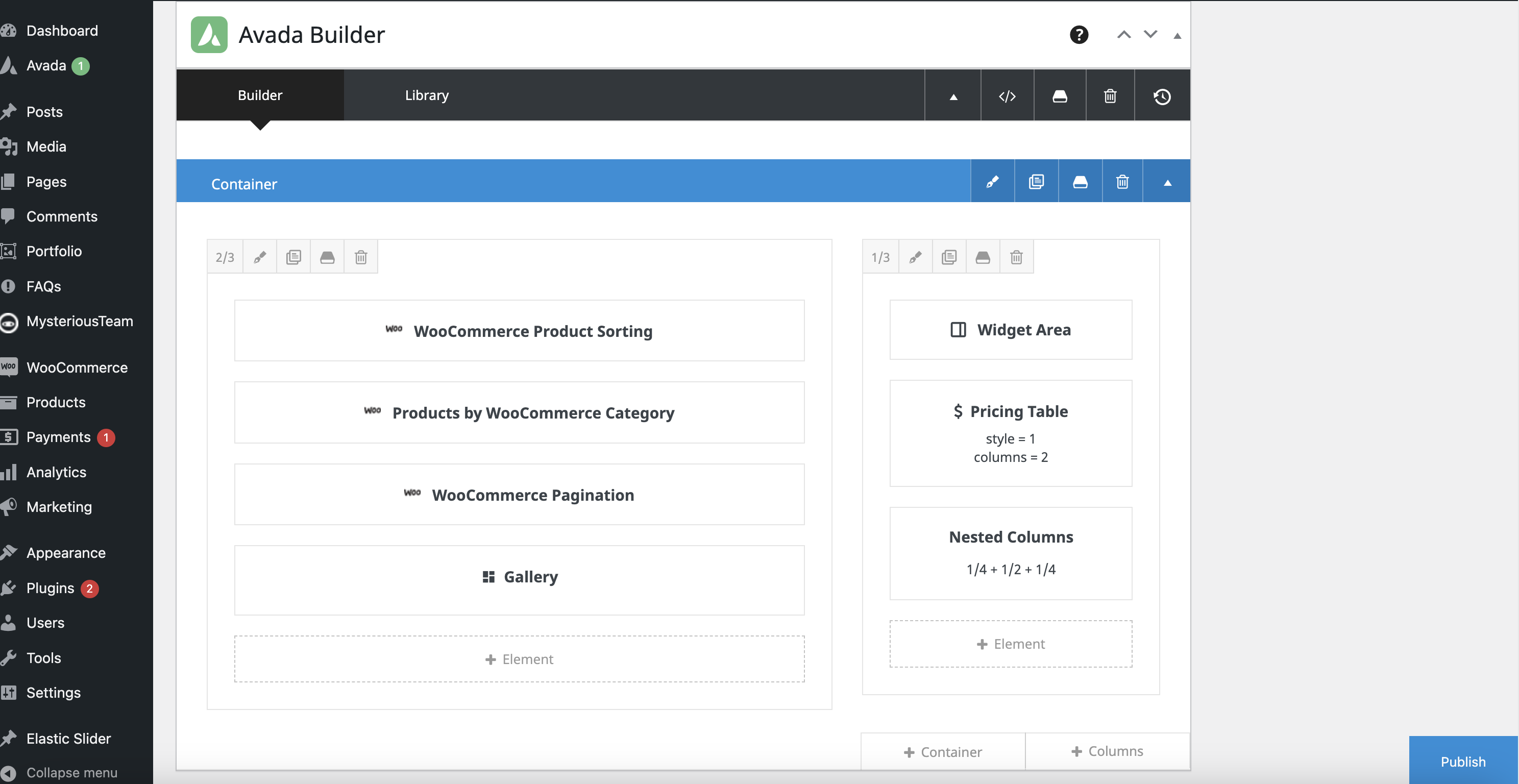Screen dimensions: 1519x784
Task: Save the 2/3 column to library icon
Action: click(327, 257)
